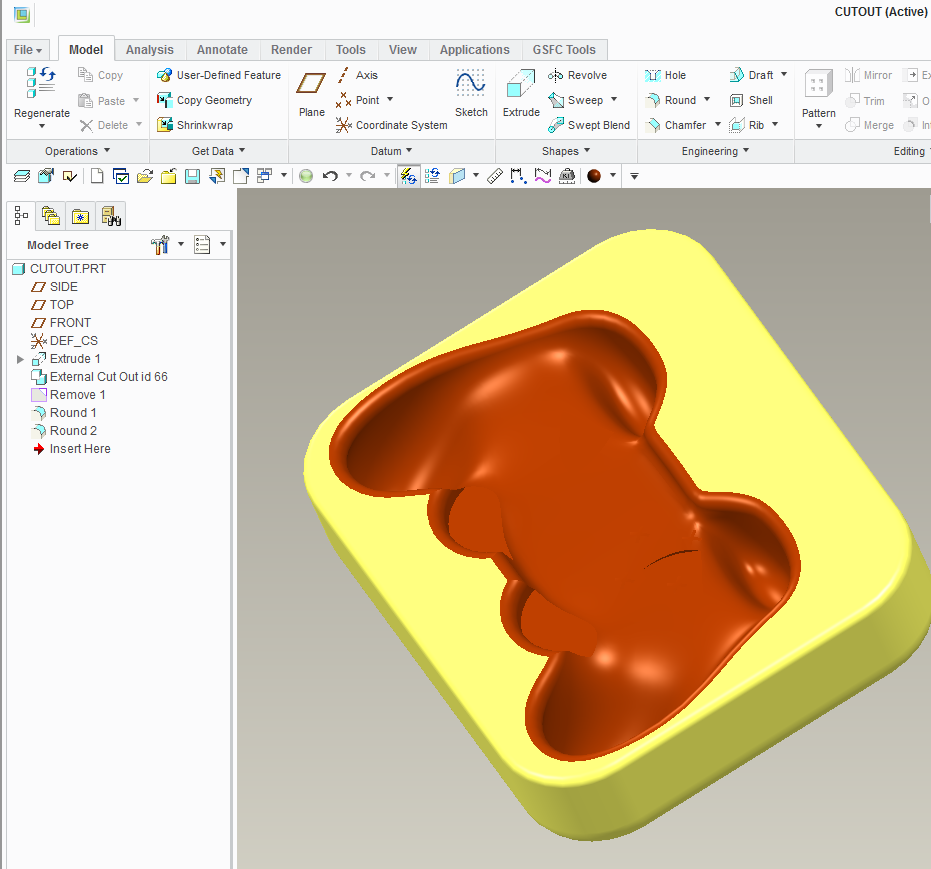Expand the Extrude 1 tree node

coord(20,359)
